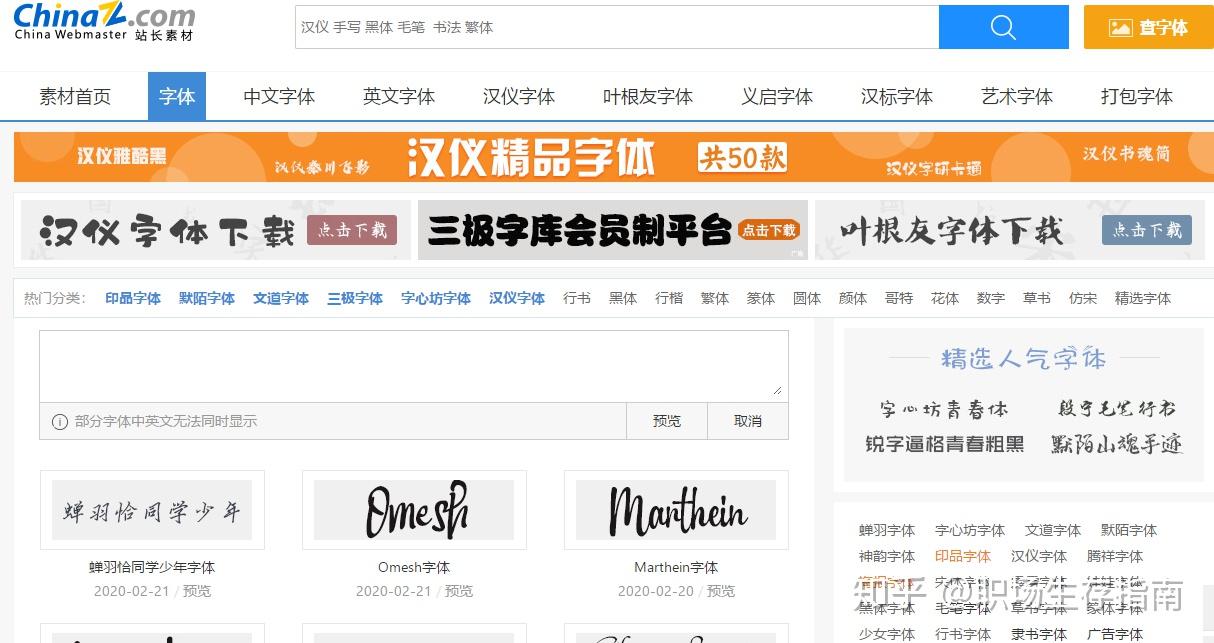Select the 印品字体 hot category link

click(x=133, y=298)
